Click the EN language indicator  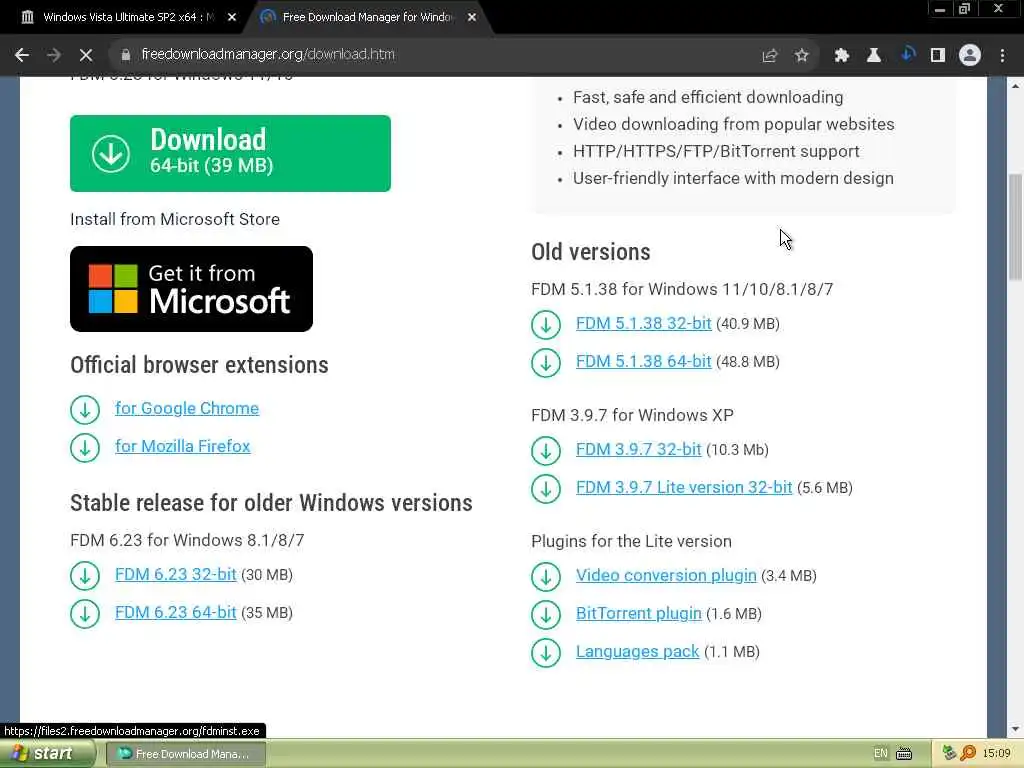pyautogui.click(x=880, y=754)
